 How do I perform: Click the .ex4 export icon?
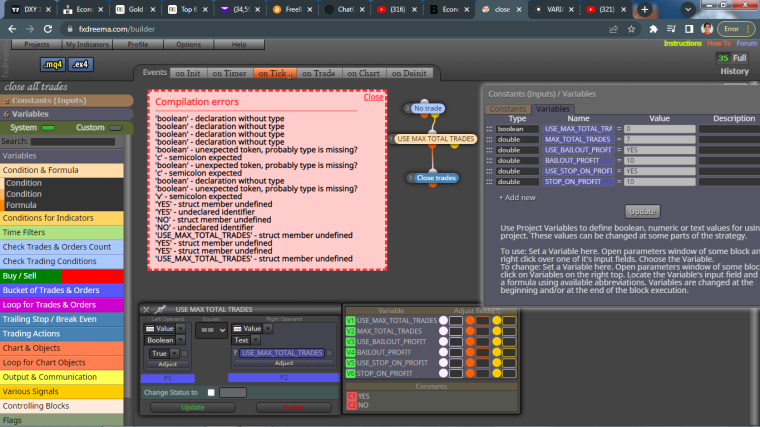coord(80,64)
